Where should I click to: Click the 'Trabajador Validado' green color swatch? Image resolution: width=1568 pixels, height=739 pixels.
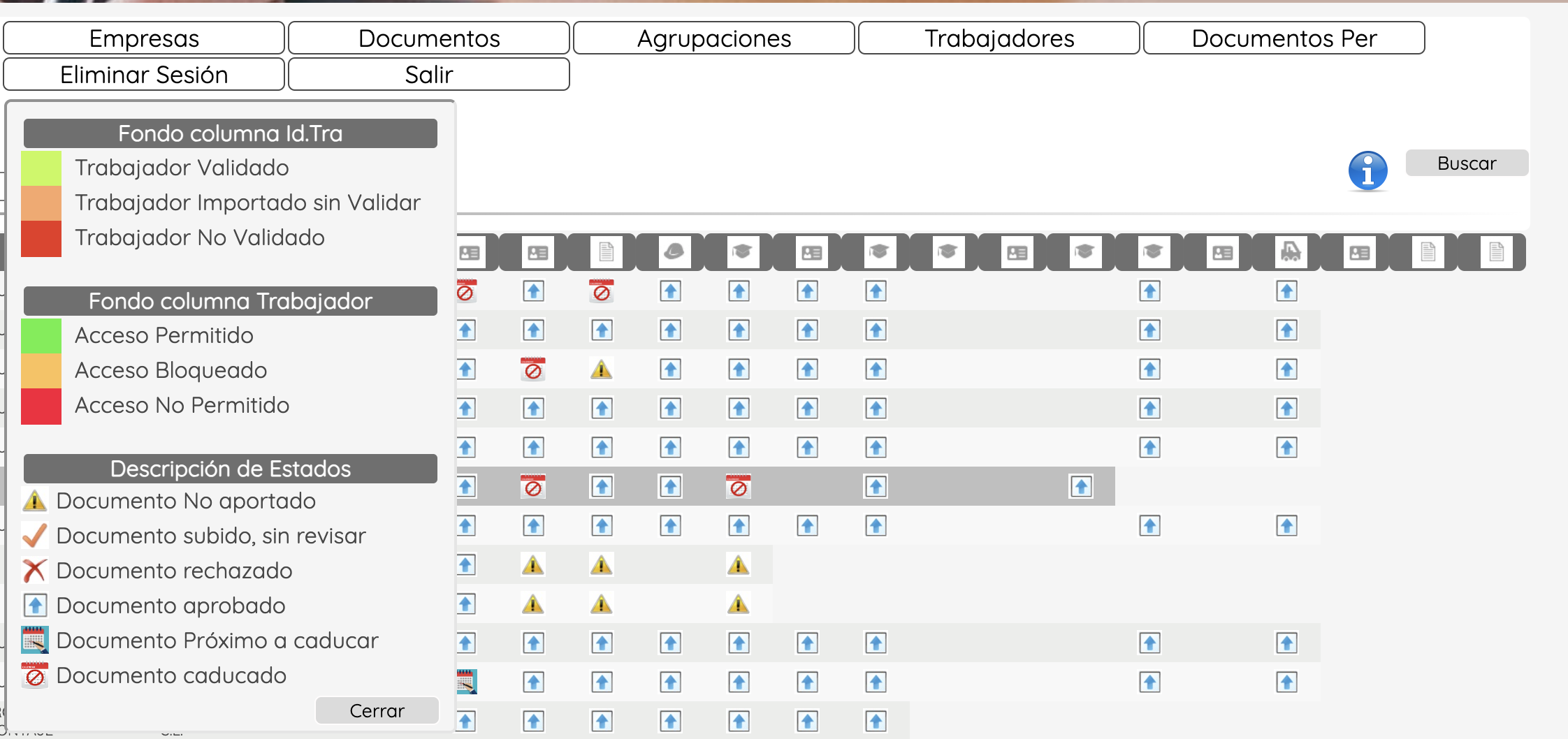[x=41, y=168]
